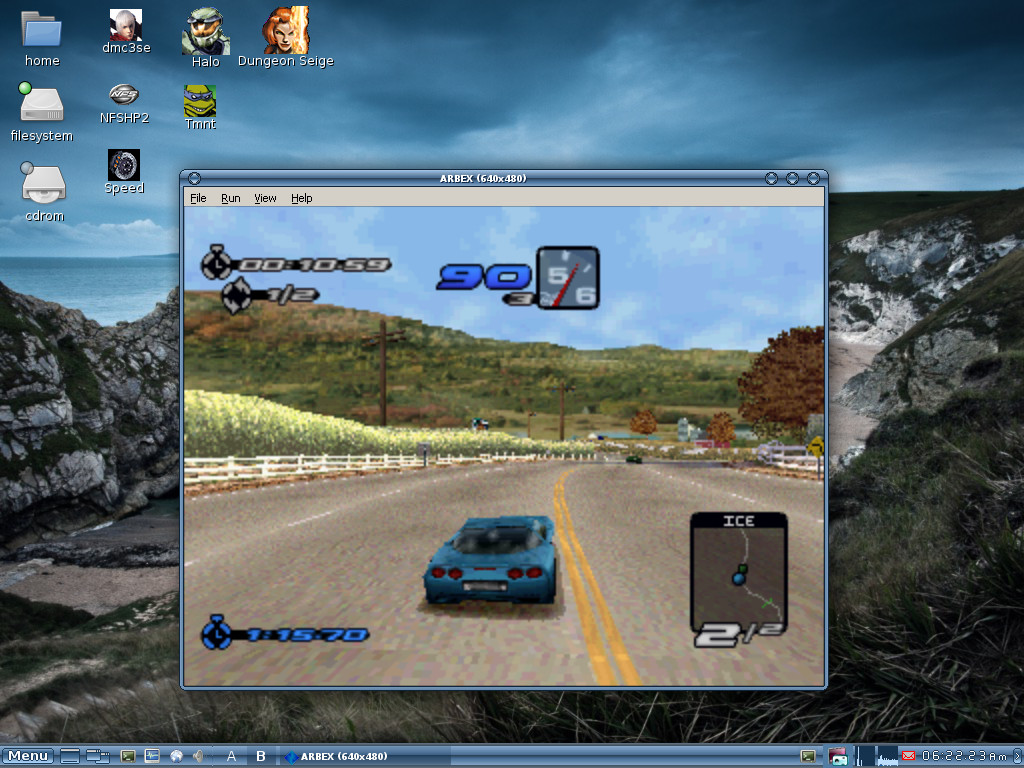Click the CPU usage graph in the tray
Viewport: 1024px width, 768px height.
coord(888,756)
